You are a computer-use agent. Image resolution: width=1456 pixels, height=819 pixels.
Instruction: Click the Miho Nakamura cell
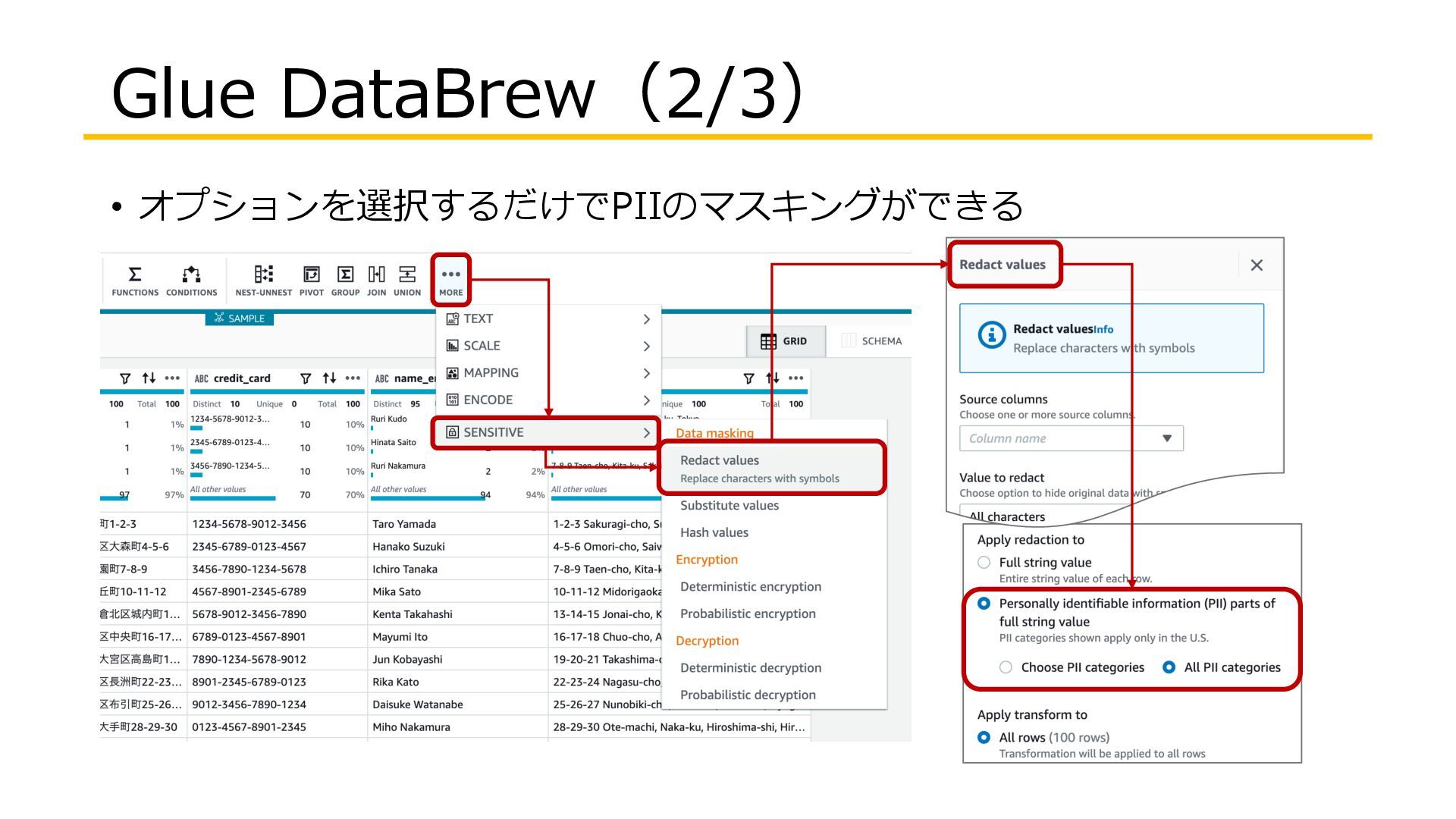tap(458, 727)
